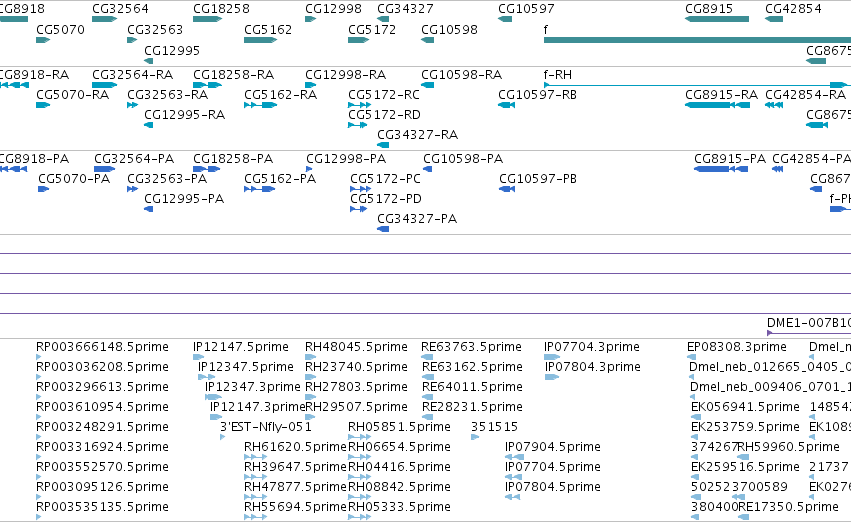The height and width of the screenshot is (522, 851).
Task: Open EST IP07804.3prime
Action: coord(593,367)
